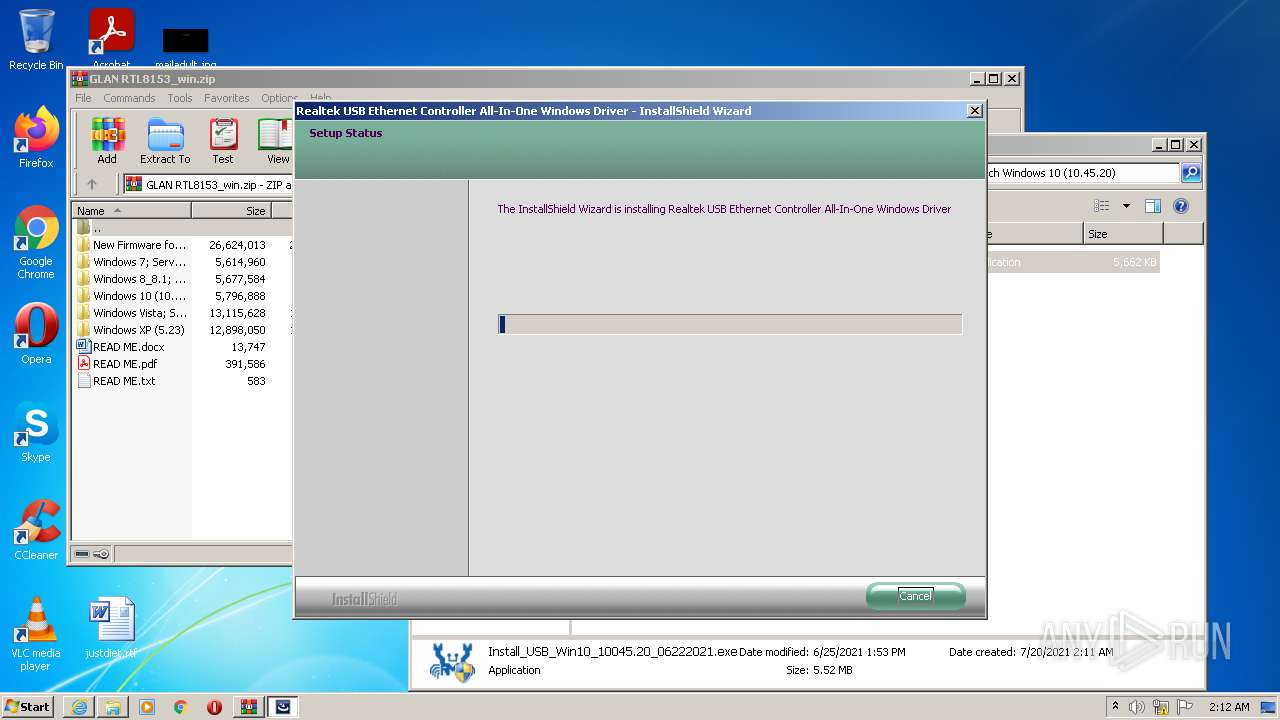The width and height of the screenshot is (1280, 720).
Task: Select the parent folder '..' row
Action: tap(180, 228)
